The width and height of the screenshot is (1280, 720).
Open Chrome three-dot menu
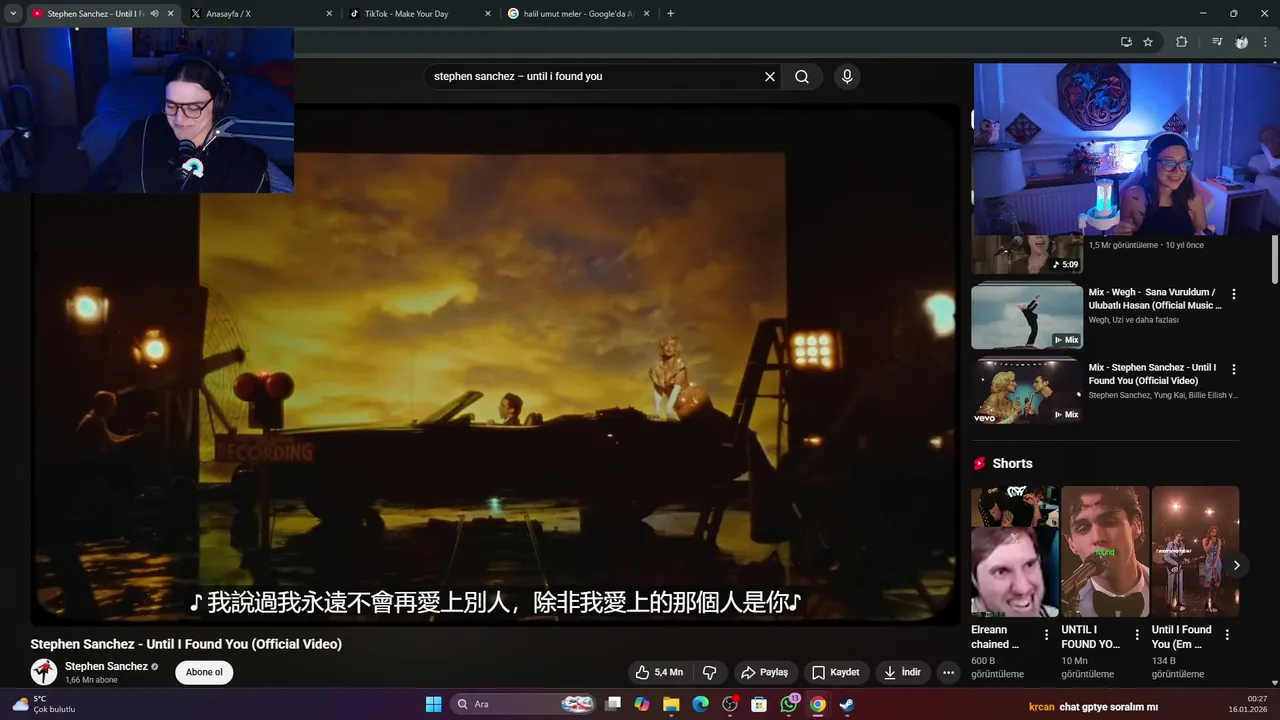click(1266, 42)
